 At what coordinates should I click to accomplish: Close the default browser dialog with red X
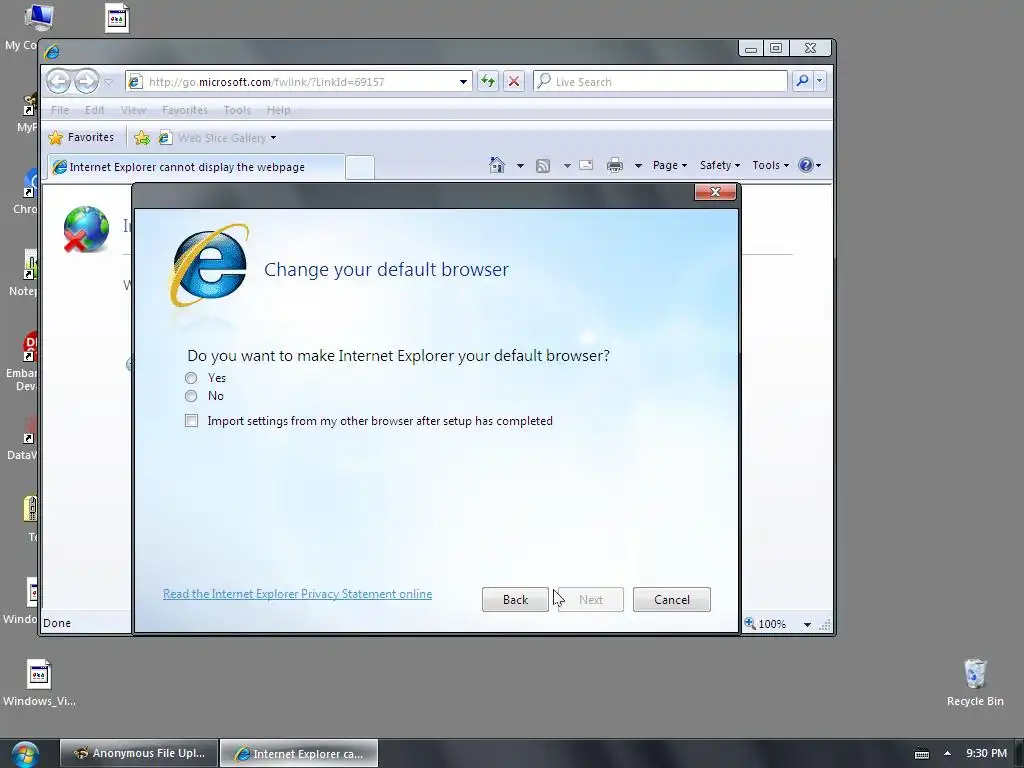[715, 192]
